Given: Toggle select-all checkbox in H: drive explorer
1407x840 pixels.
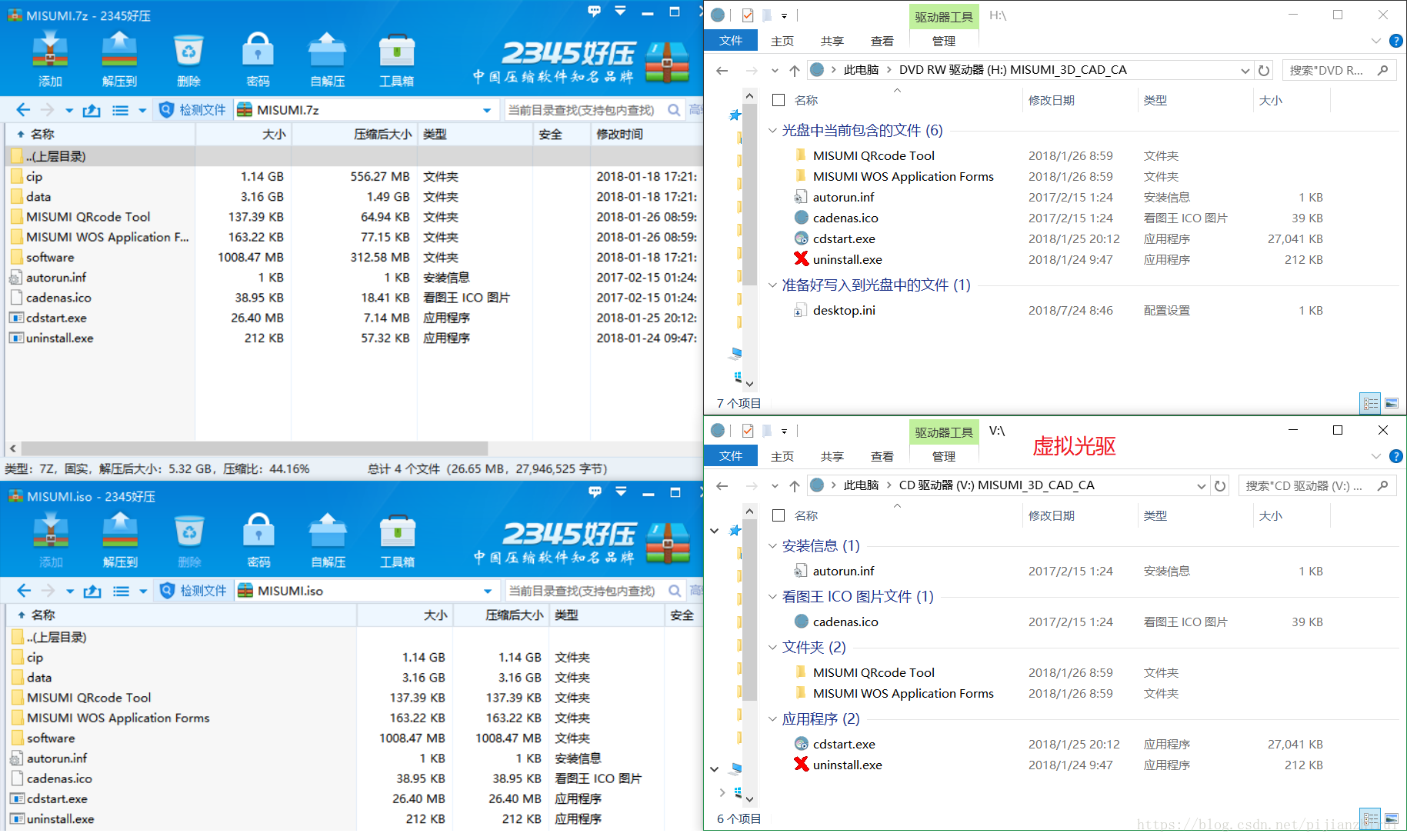Looking at the screenshot, I should coord(779,100).
